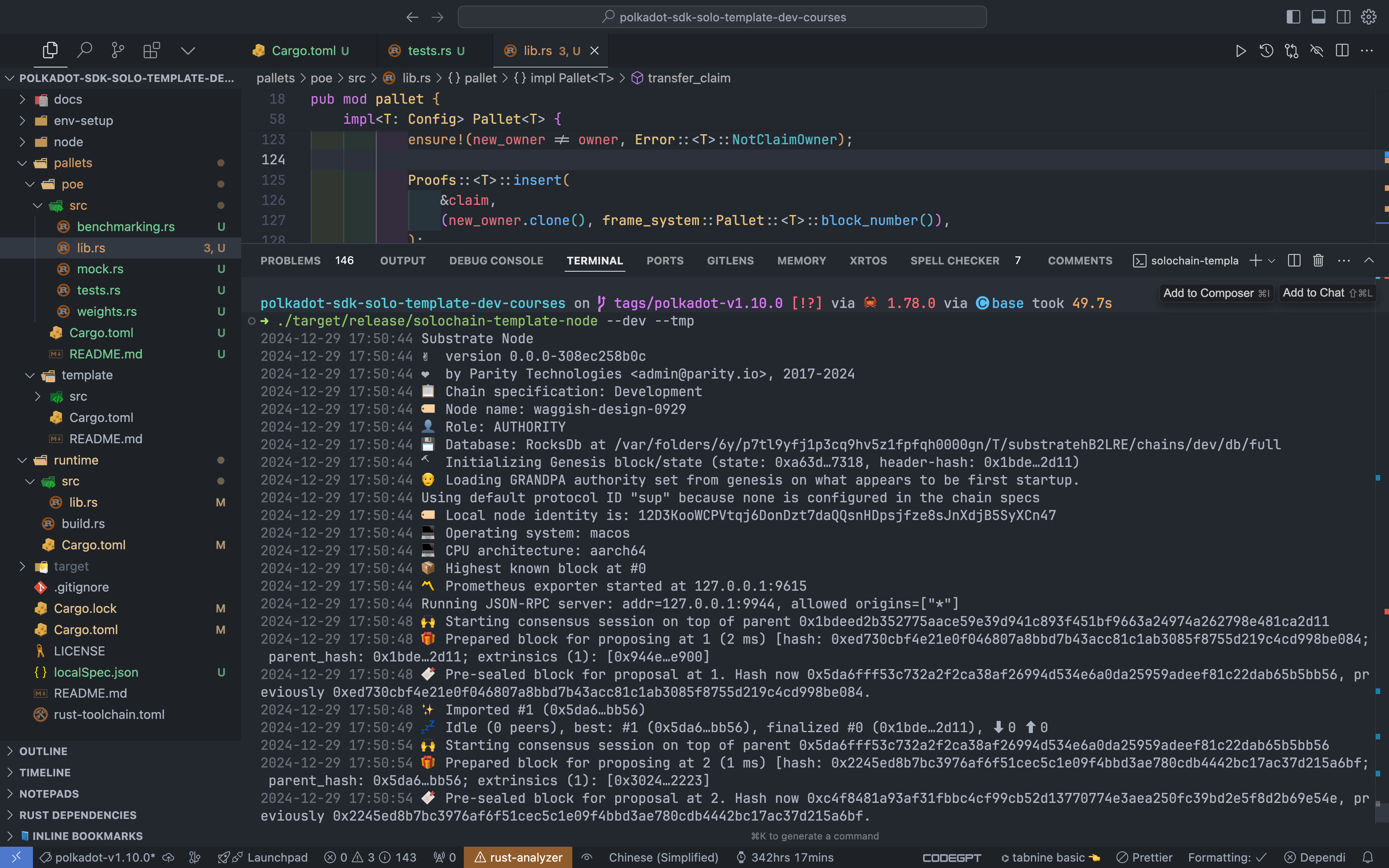Open the Explorer view icon

point(50,51)
